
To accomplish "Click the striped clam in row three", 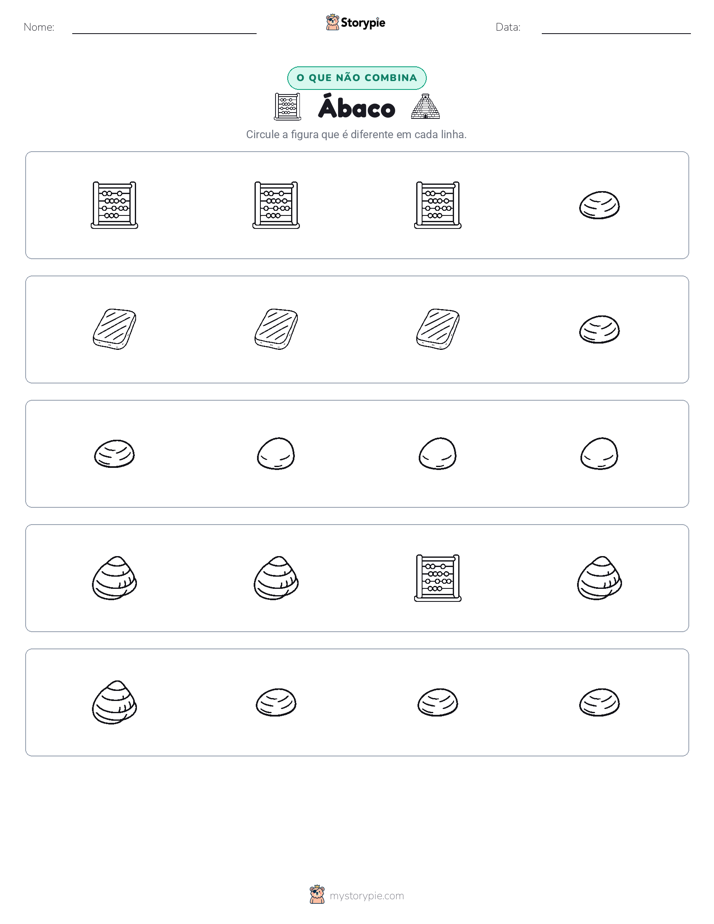I will tap(114, 454).
